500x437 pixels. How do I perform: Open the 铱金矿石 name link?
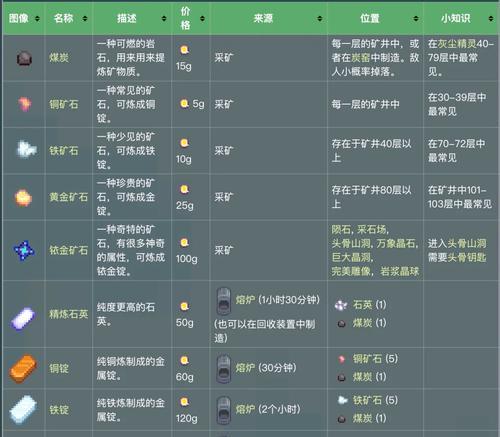pos(69,250)
